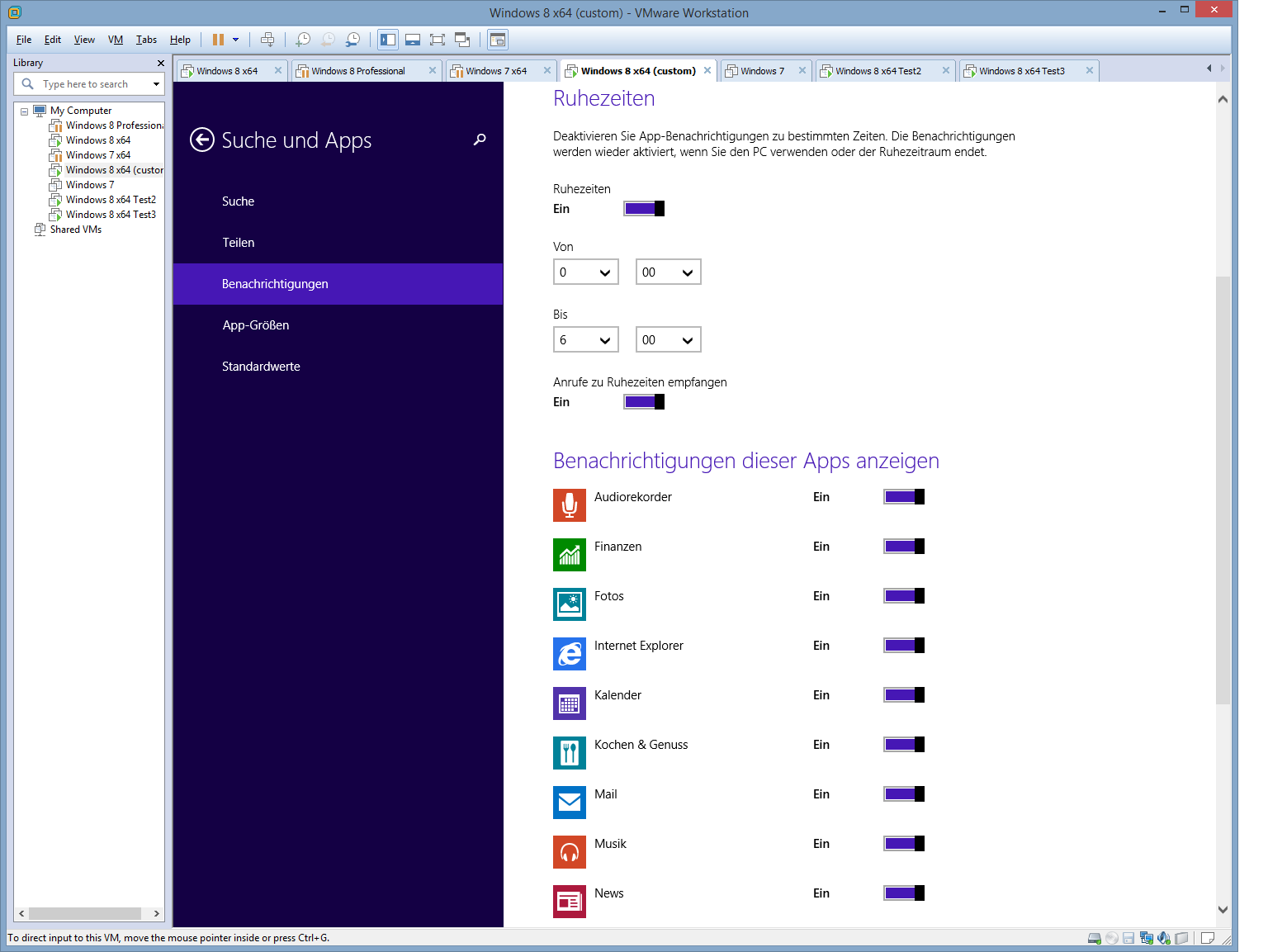Click the Audiorekorder app icon

coord(570,505)
